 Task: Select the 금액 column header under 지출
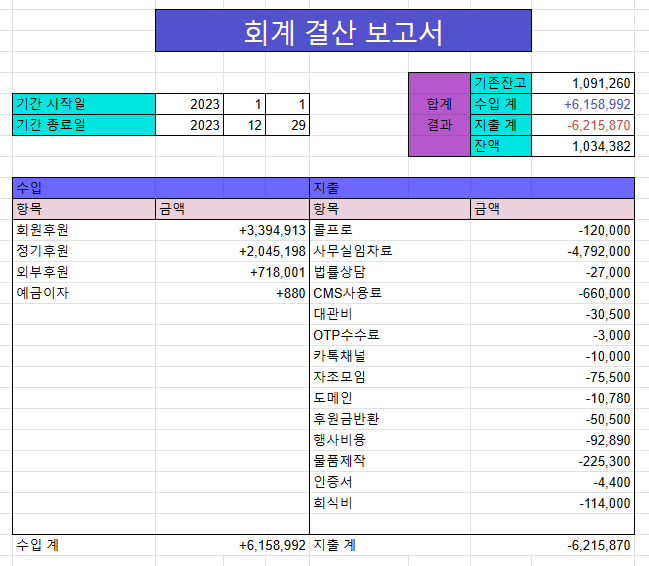[x=552, y=209]
